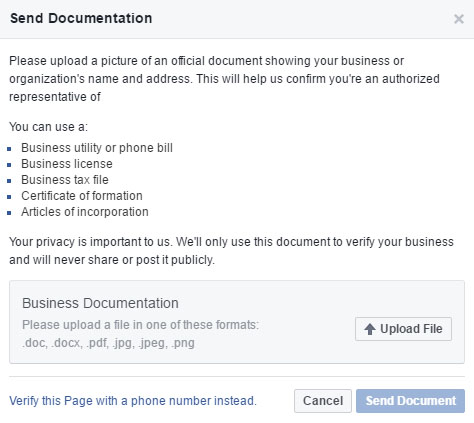Click the Business Documentation heading
The image size is (474, 423).
(x=100, y=303)
